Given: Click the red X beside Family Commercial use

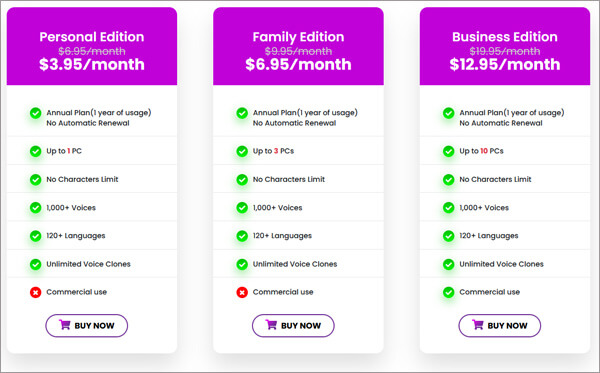Looking at the screenshot, I should 242,293.
